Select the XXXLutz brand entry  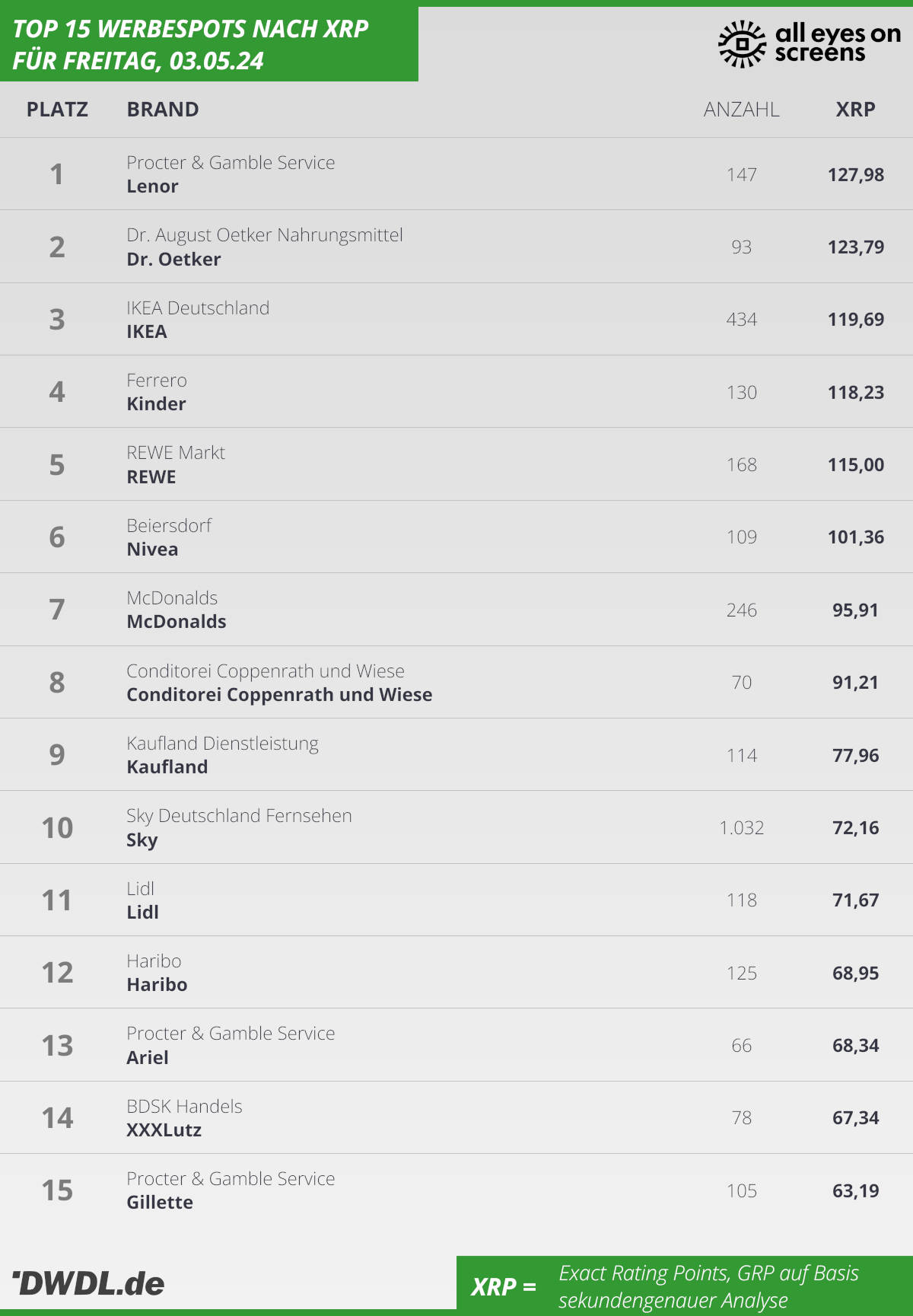tap(164, 1130)
